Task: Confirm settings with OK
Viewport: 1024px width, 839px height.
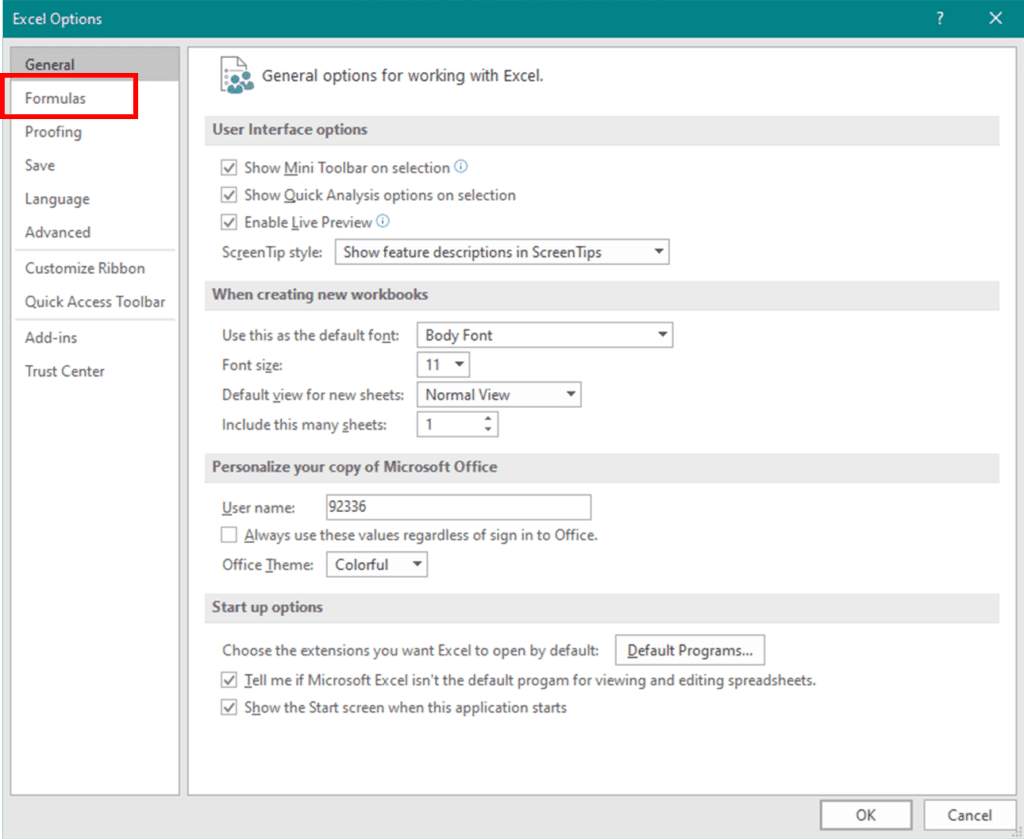Action: pyautogui.click(x=865, y=814)
